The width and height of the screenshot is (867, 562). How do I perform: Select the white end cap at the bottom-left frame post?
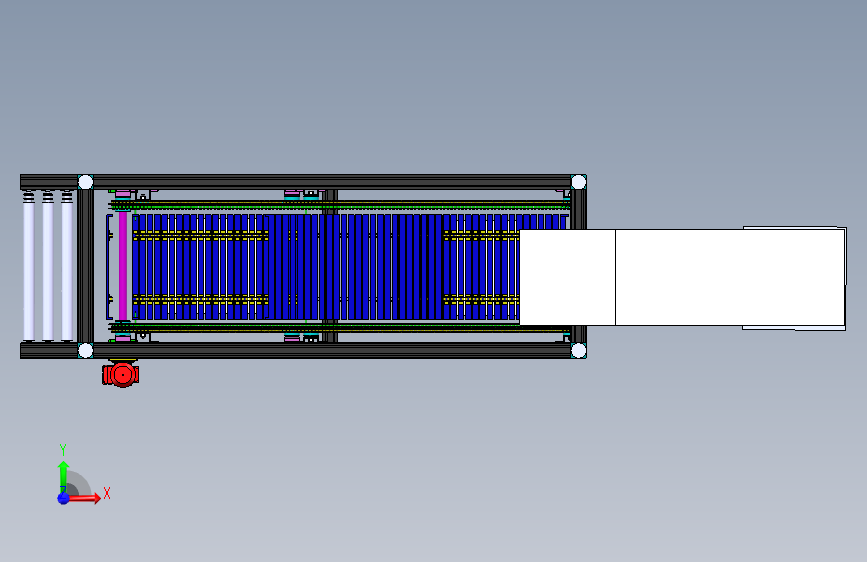pos(86,350)
